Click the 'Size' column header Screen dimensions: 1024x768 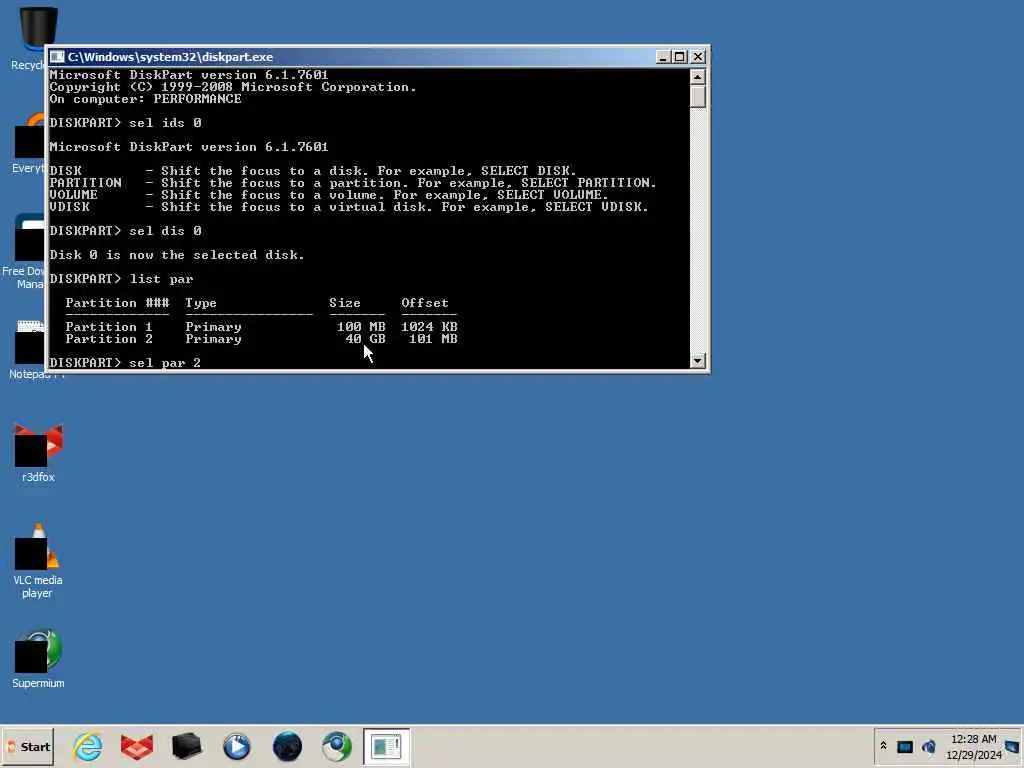(345, 303)
